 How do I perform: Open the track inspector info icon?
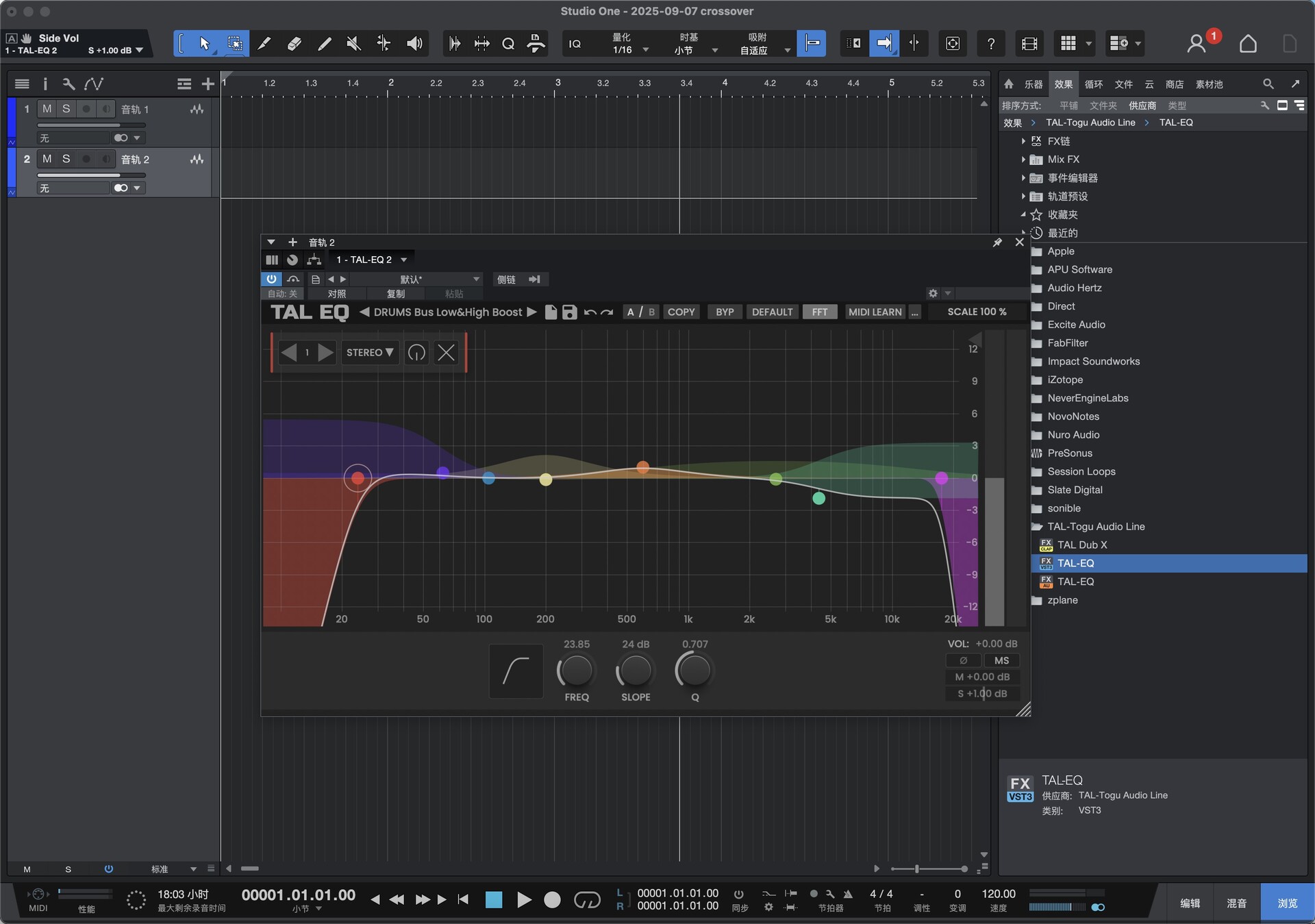(45, 84)
